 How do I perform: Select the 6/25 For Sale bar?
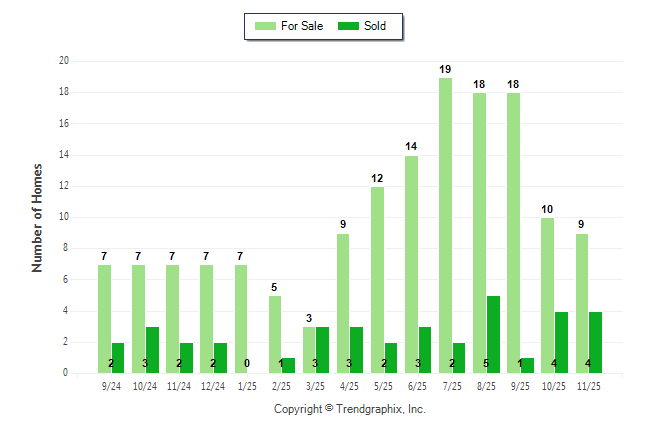point(411,264)
